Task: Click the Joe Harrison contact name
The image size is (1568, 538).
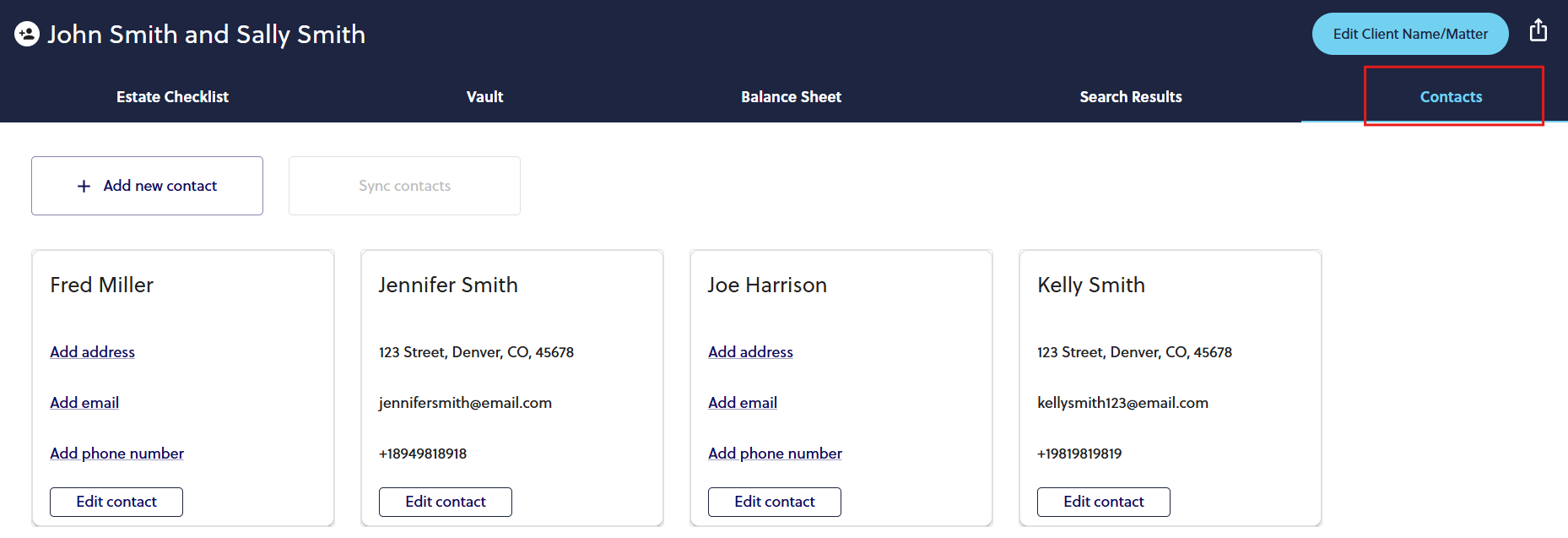Action: click(767, 285)
